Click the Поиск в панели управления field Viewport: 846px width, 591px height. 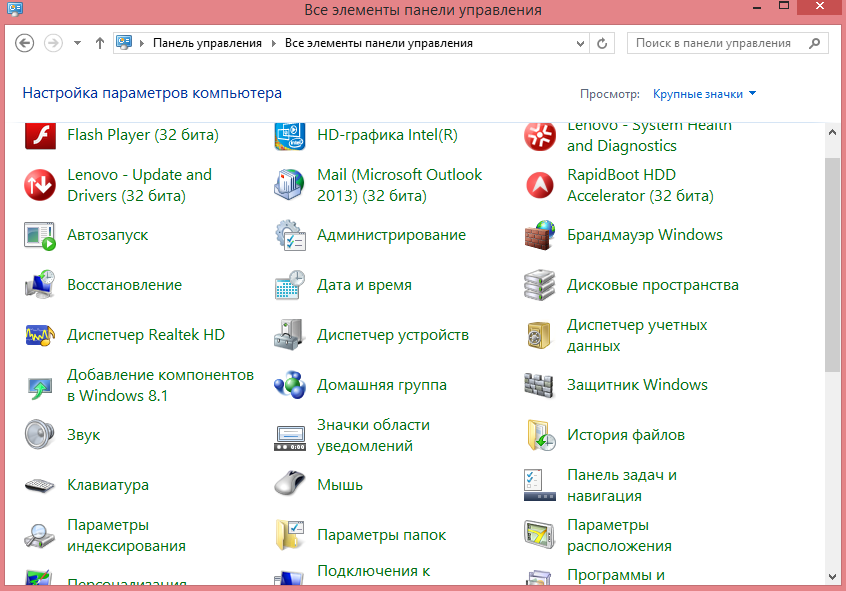[x=727, y=43]
